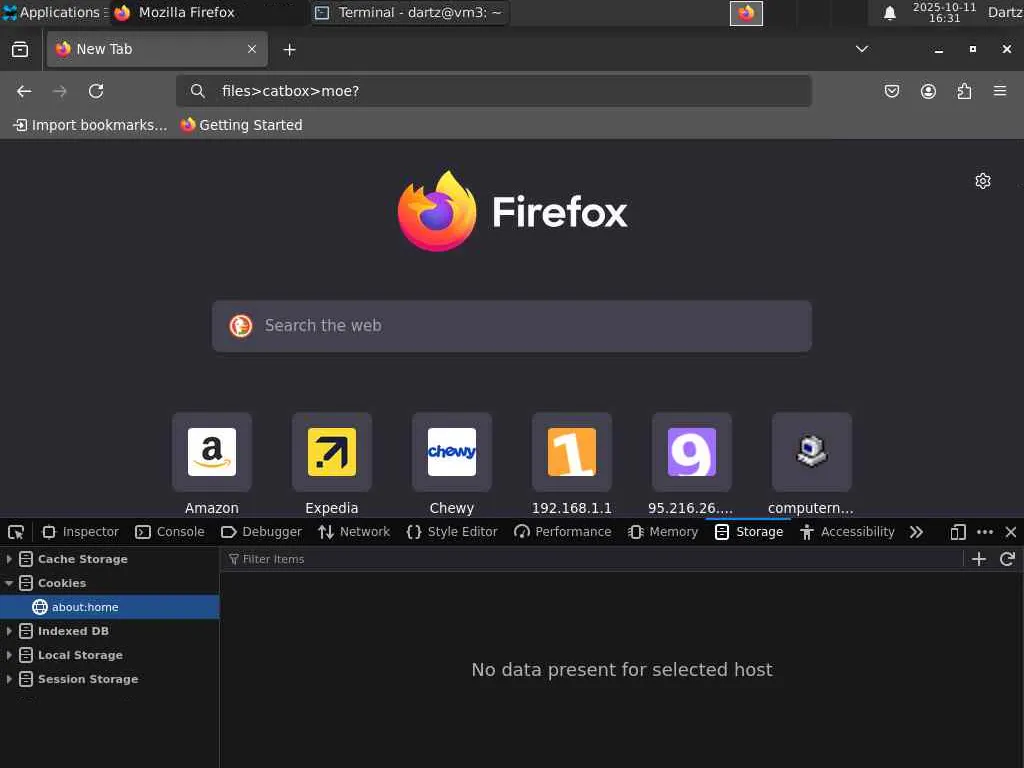Open new tab personalize gear icon
The width and height of the screenshot is (1024, 768).
(x=983, y=181)
